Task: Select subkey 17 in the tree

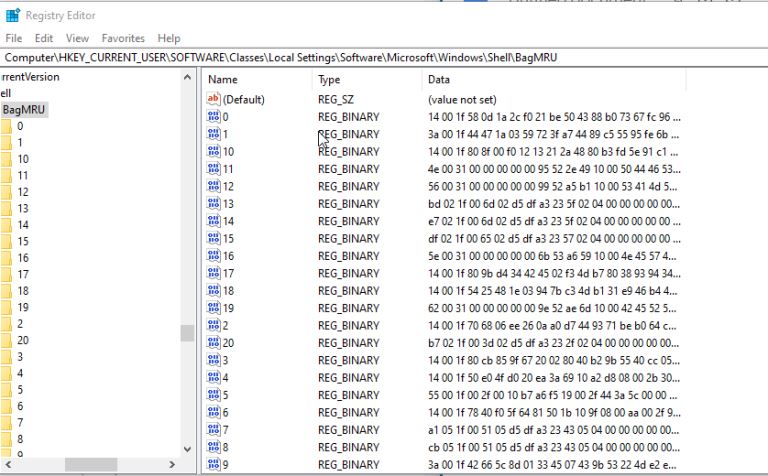Action: click(x=23, y=274)
